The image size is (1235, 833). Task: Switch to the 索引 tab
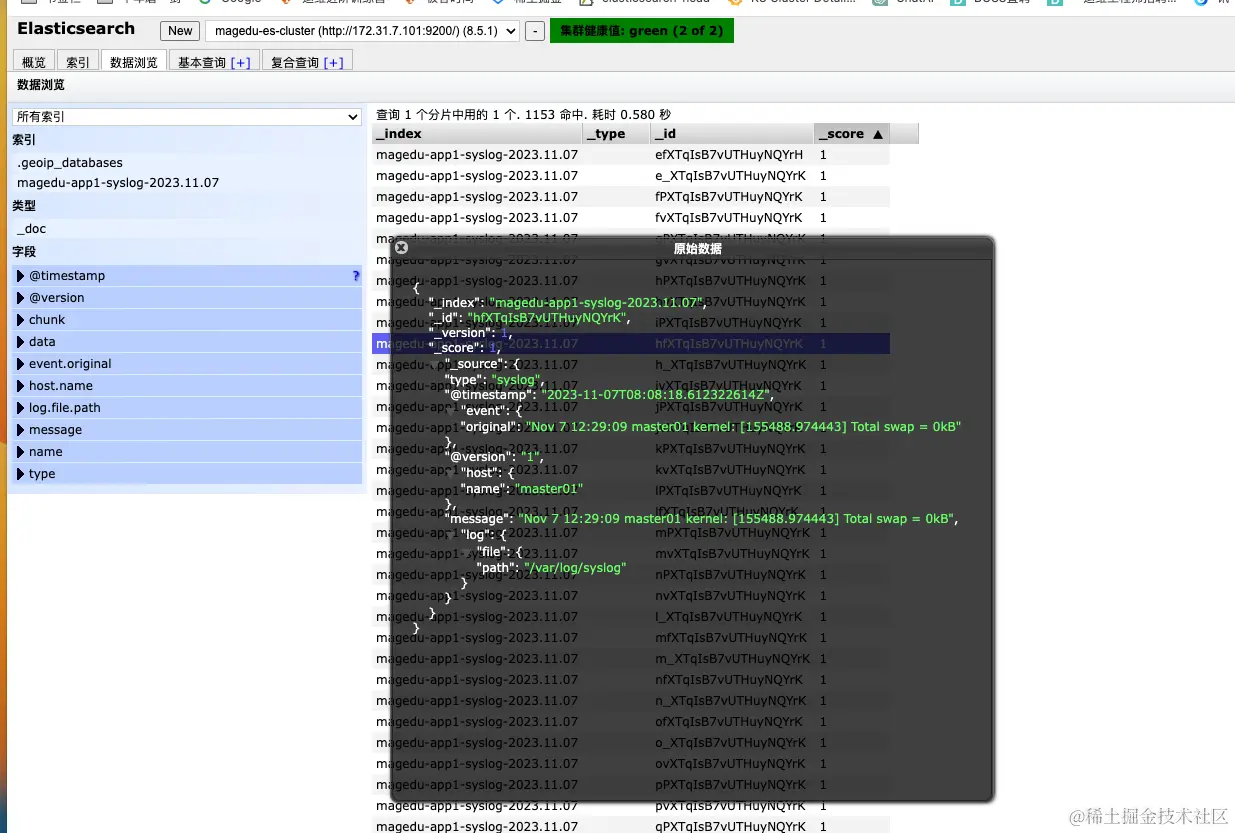click(x=78, y=62)
